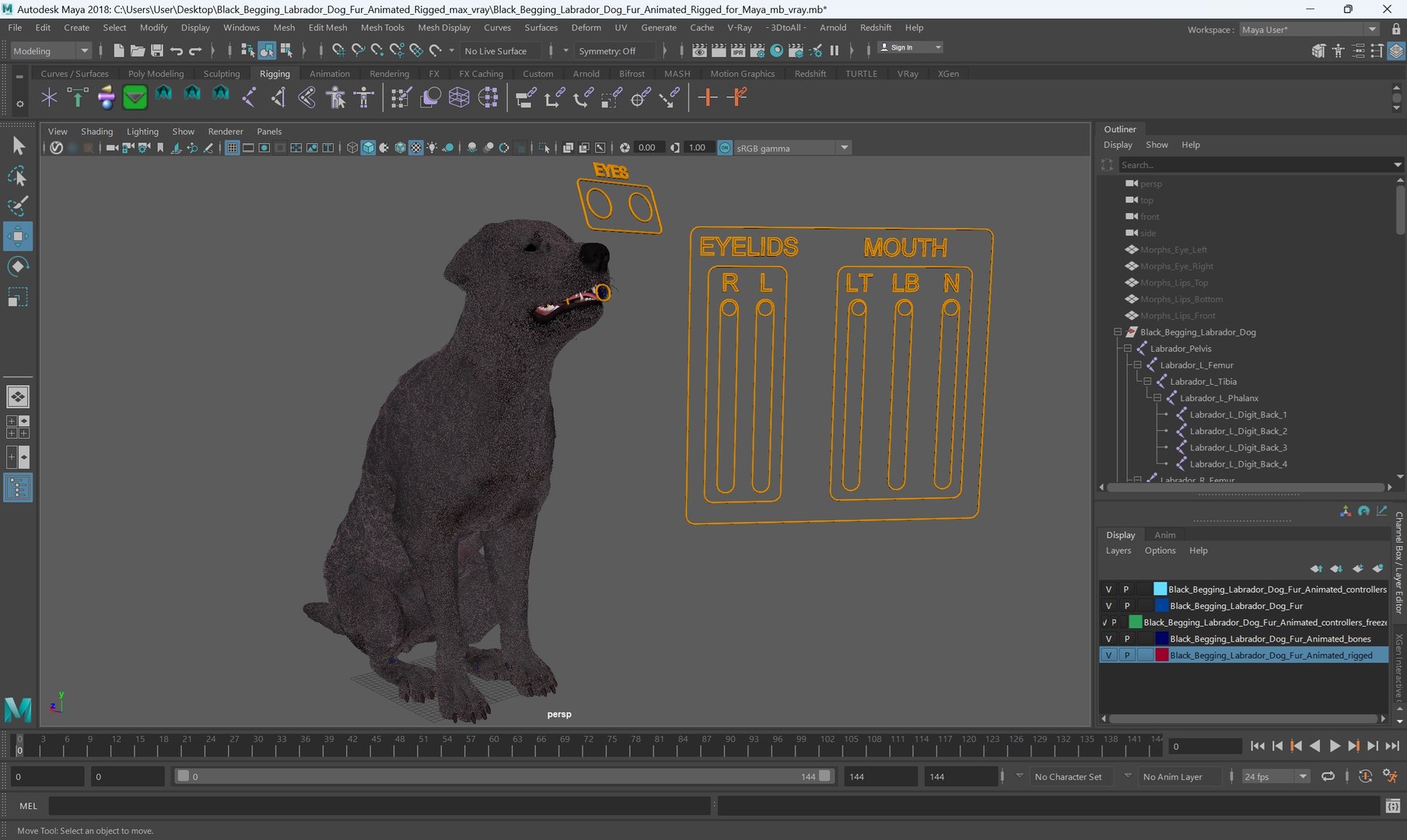The width and height of the screenshot is (1407, 840).
Task: Create a new empty display layer
Action: (x=1357, y=569)
